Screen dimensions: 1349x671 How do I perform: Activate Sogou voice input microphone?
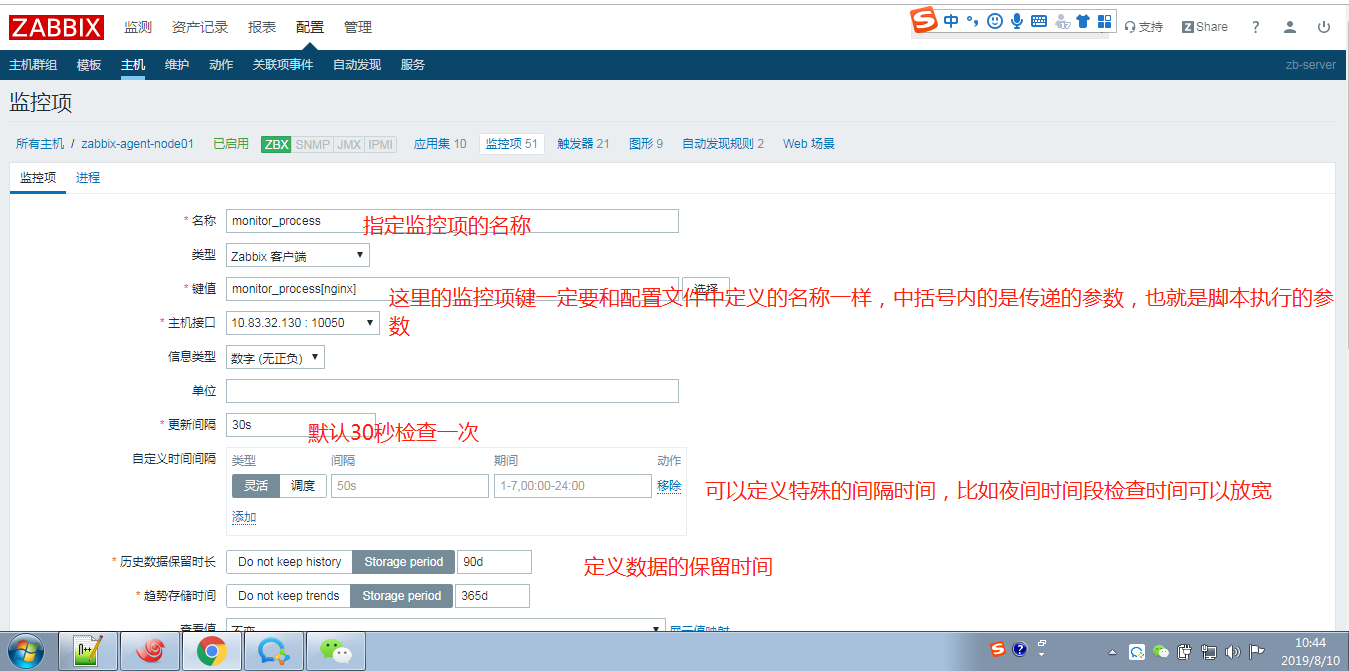tap(1017, 21)
